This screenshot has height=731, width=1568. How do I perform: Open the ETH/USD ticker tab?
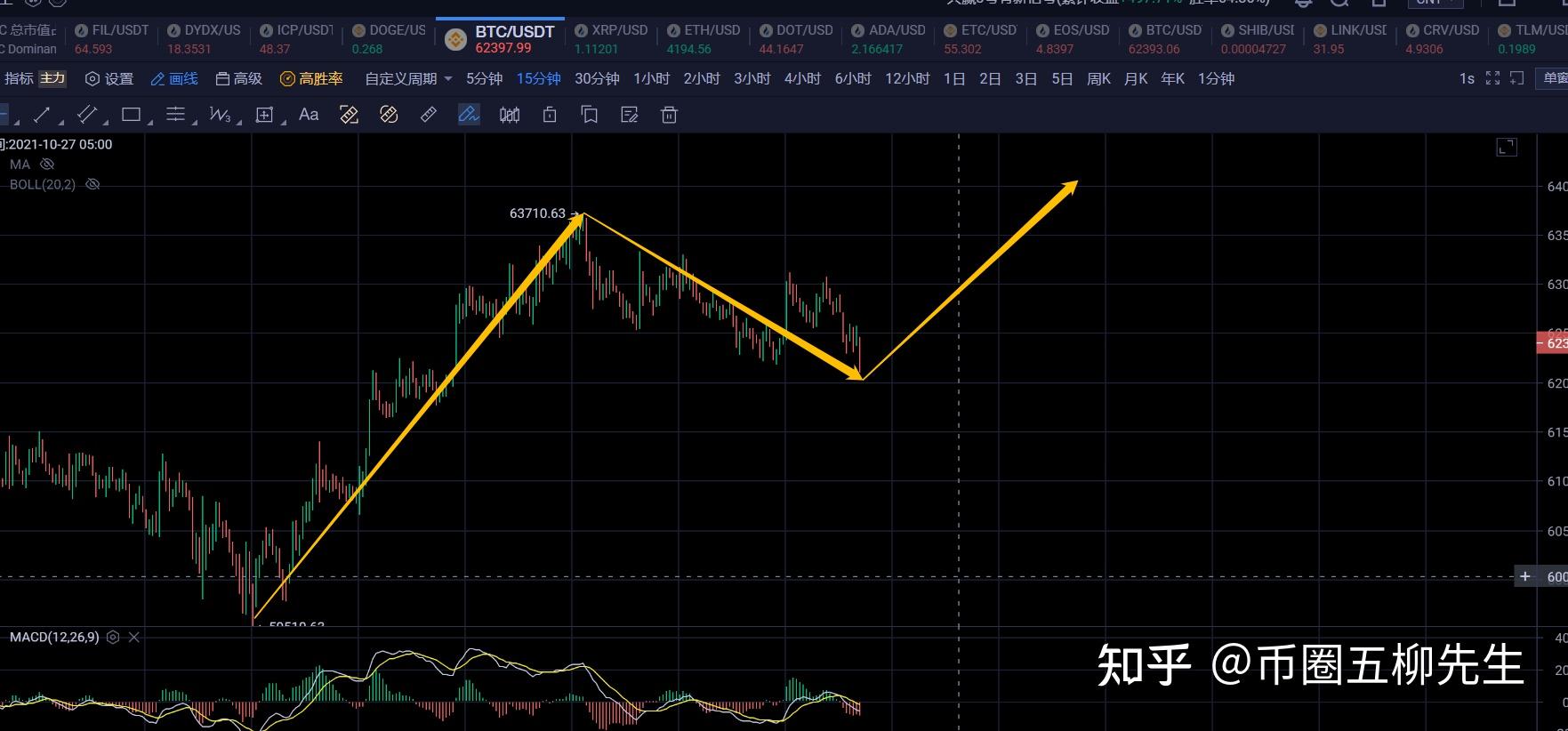[x=703, y=39]
